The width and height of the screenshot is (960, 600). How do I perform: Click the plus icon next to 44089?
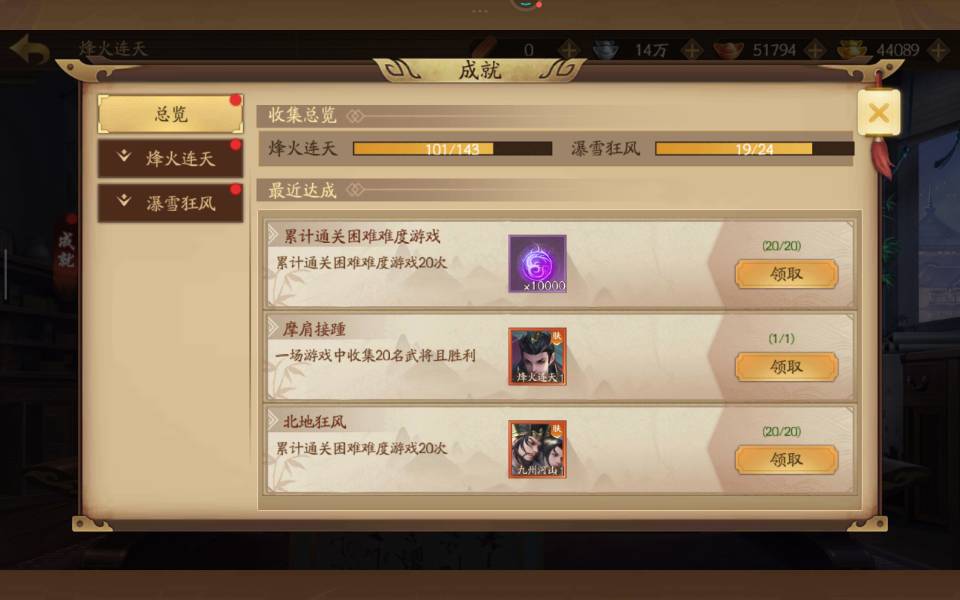939,50
